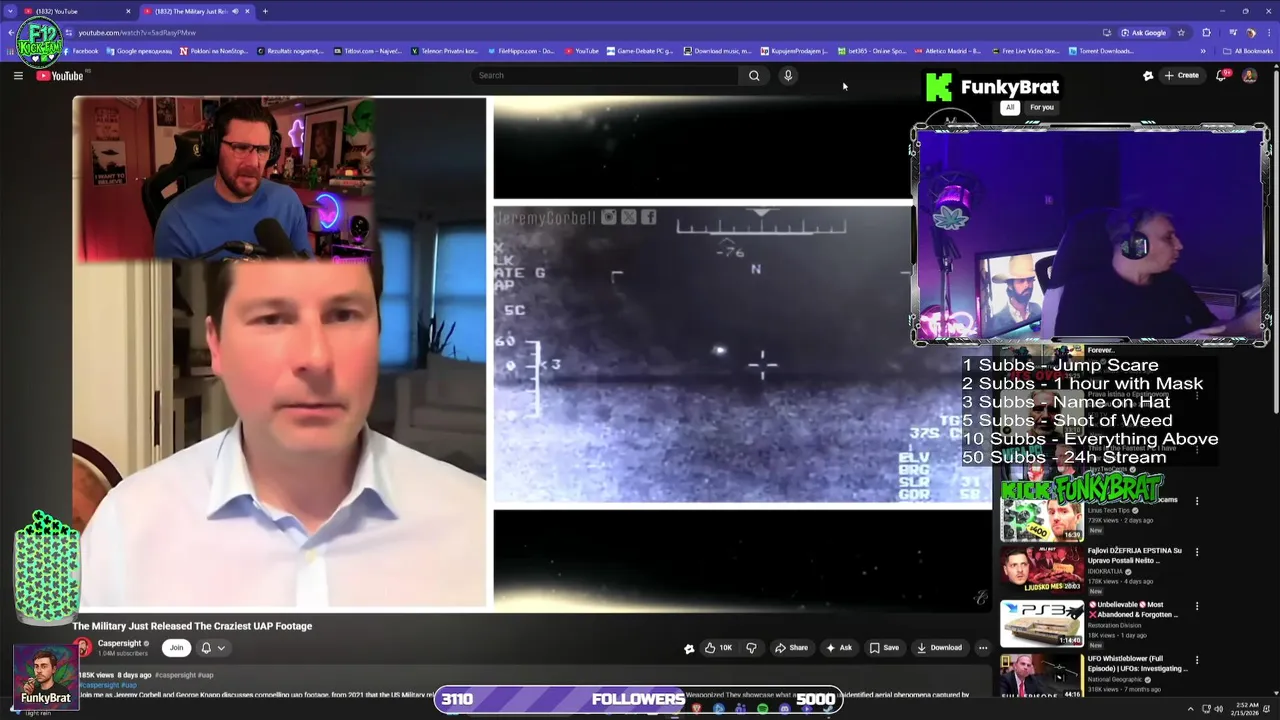The height and width of the screenshot is (720, 1280).
Task: Open options menu for Unbelievable Most Abandoned video
Action: [1197, 606]
